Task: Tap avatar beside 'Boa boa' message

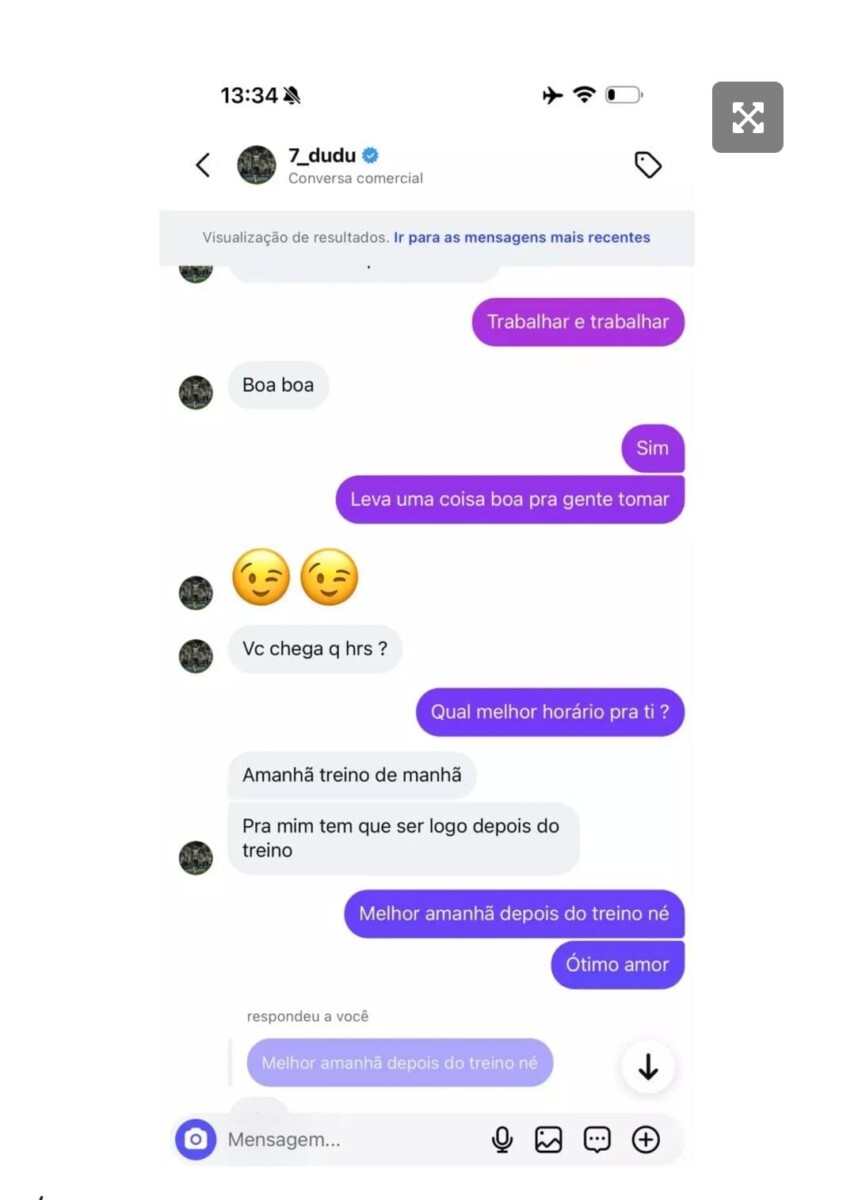Action: (x=196, y=392)
